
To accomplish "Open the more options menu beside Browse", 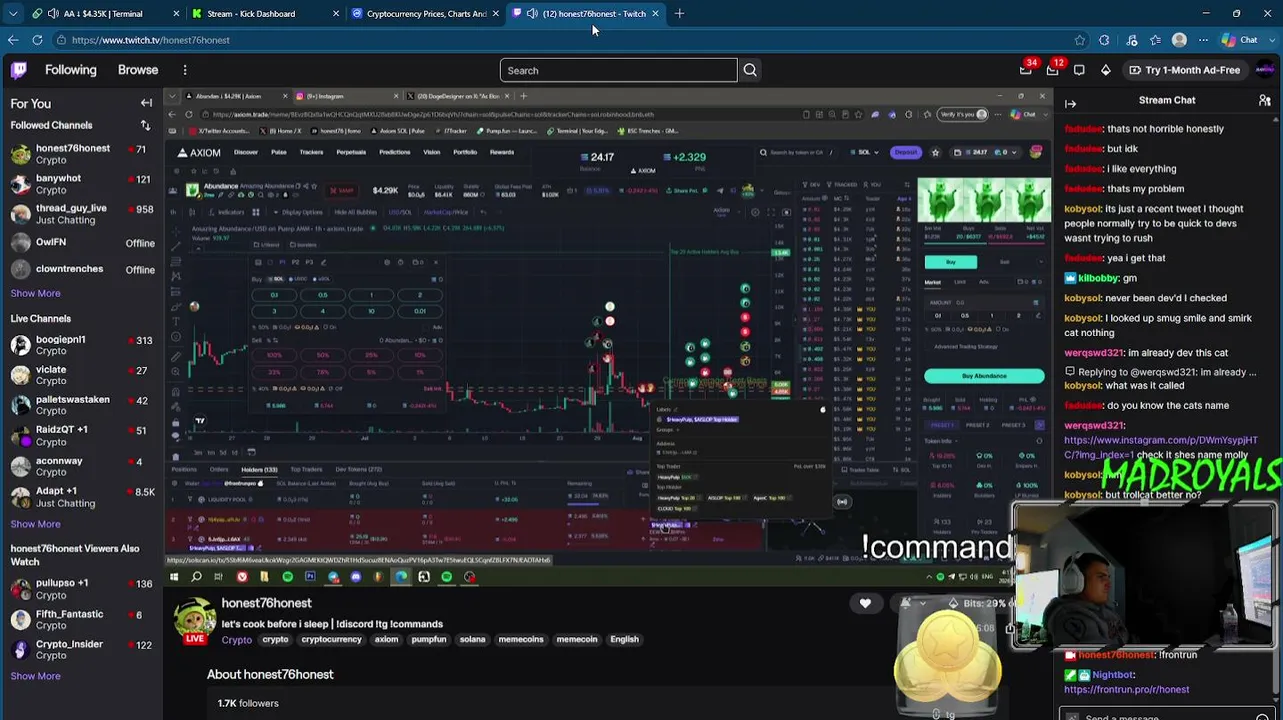I will point(185,70).
